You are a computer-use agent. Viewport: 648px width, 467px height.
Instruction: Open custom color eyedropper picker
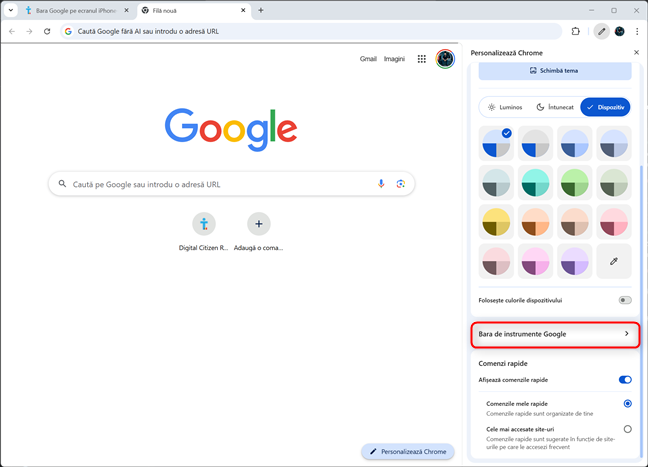coord(614,261)
